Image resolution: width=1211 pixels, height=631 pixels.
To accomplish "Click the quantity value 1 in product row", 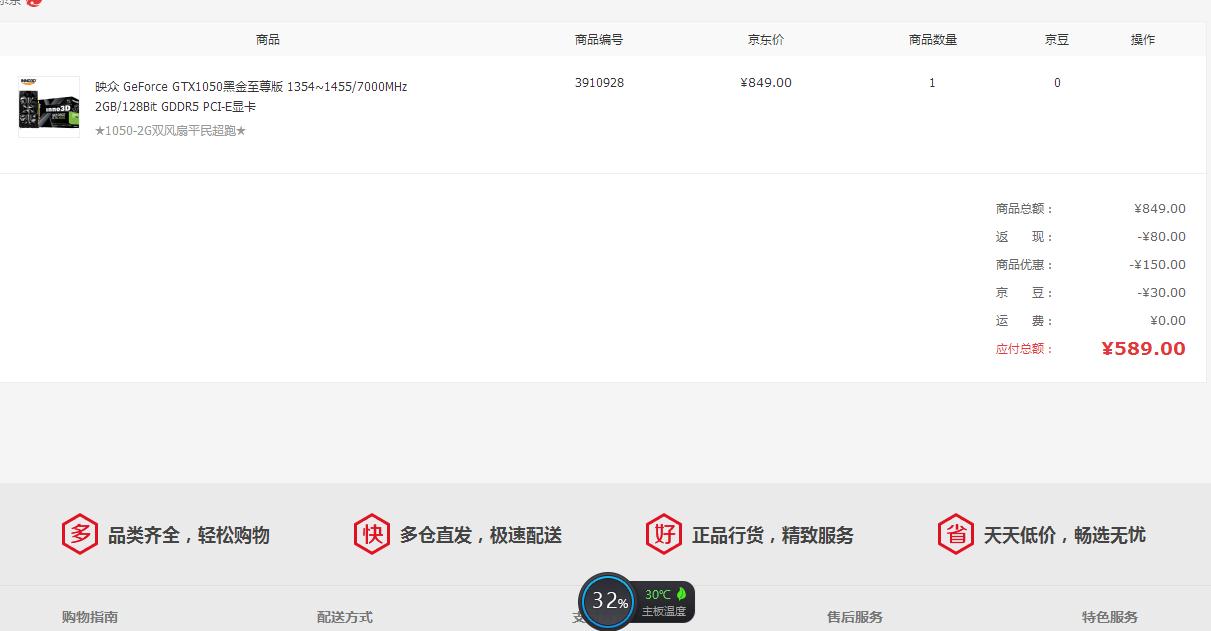I will 932,83.
